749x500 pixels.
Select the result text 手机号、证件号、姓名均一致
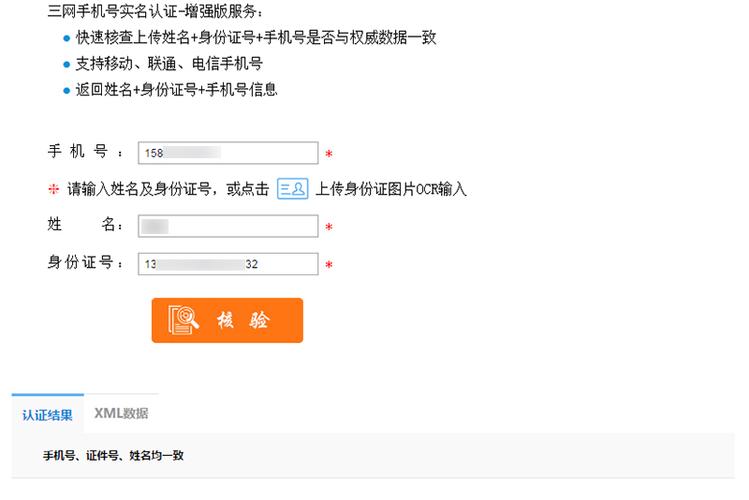113,456
